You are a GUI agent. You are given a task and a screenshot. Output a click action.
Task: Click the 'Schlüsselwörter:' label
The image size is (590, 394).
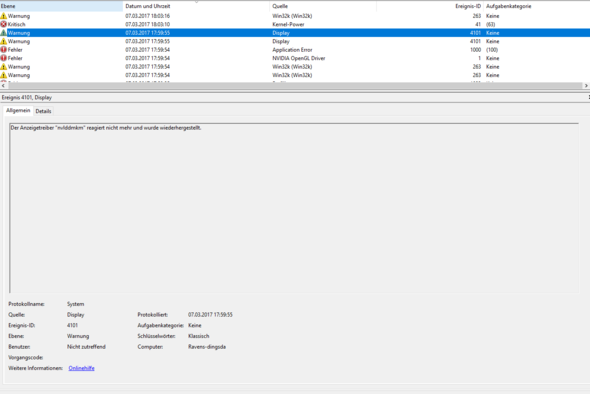coord(156,336)
